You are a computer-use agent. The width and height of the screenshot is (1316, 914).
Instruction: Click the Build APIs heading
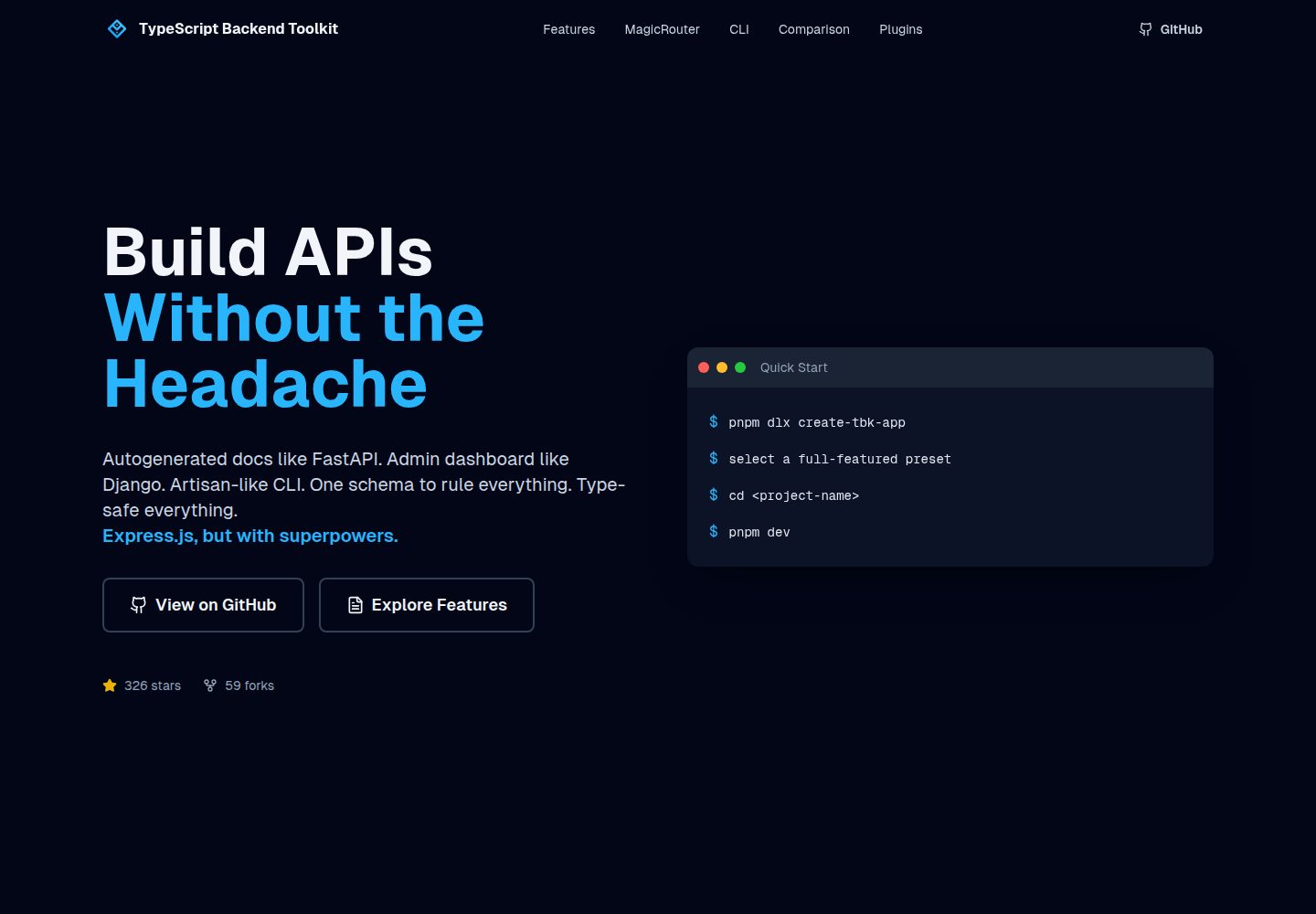(x=268, y=251)
